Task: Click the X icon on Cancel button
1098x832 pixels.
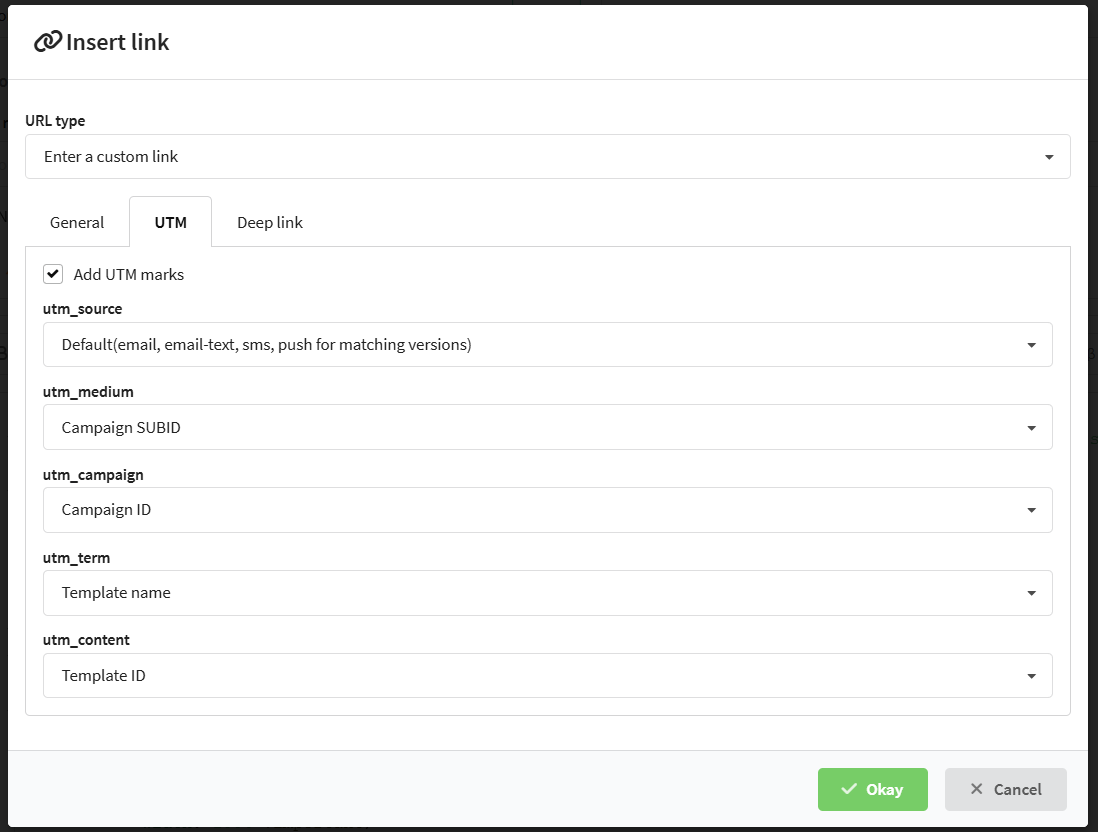Action: (x=976, y=789)
